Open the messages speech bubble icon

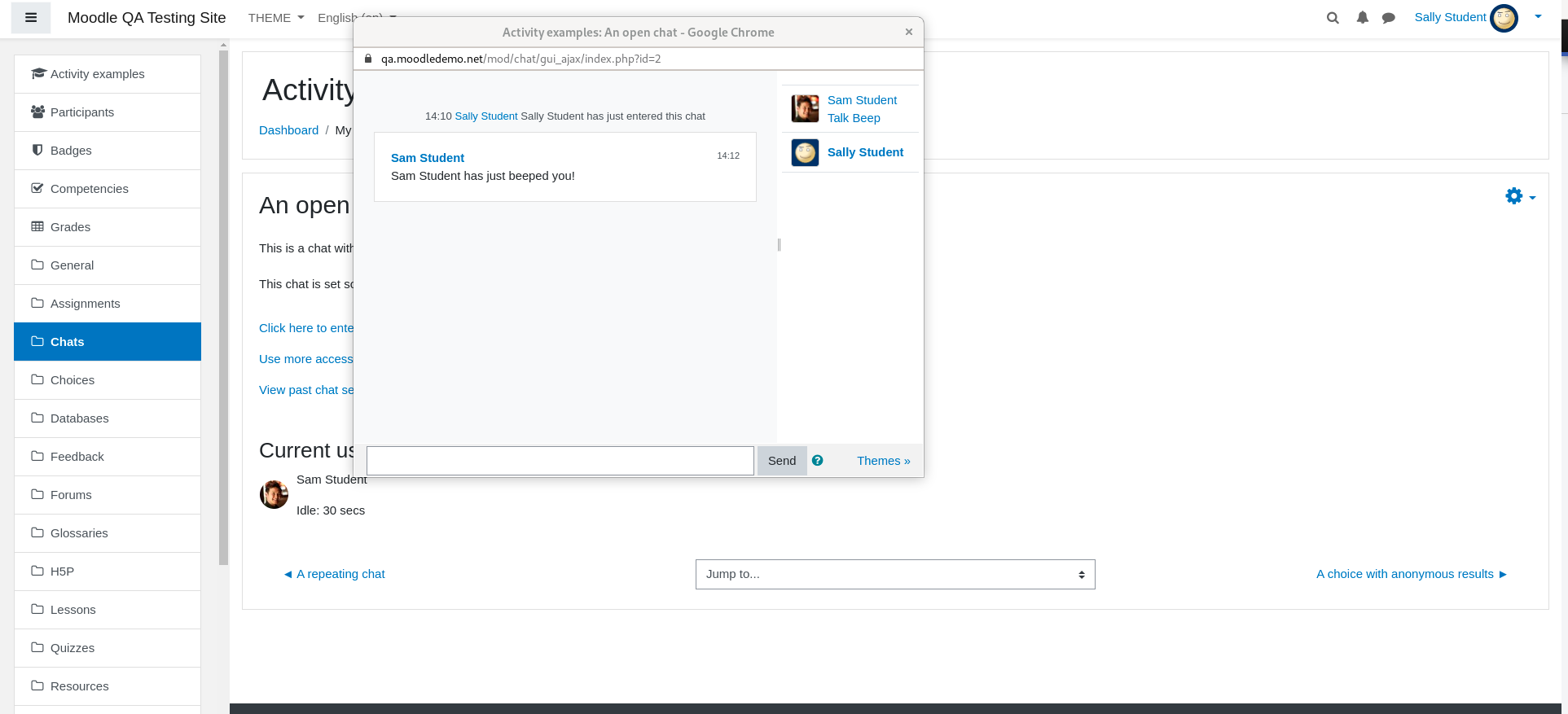1389,18
